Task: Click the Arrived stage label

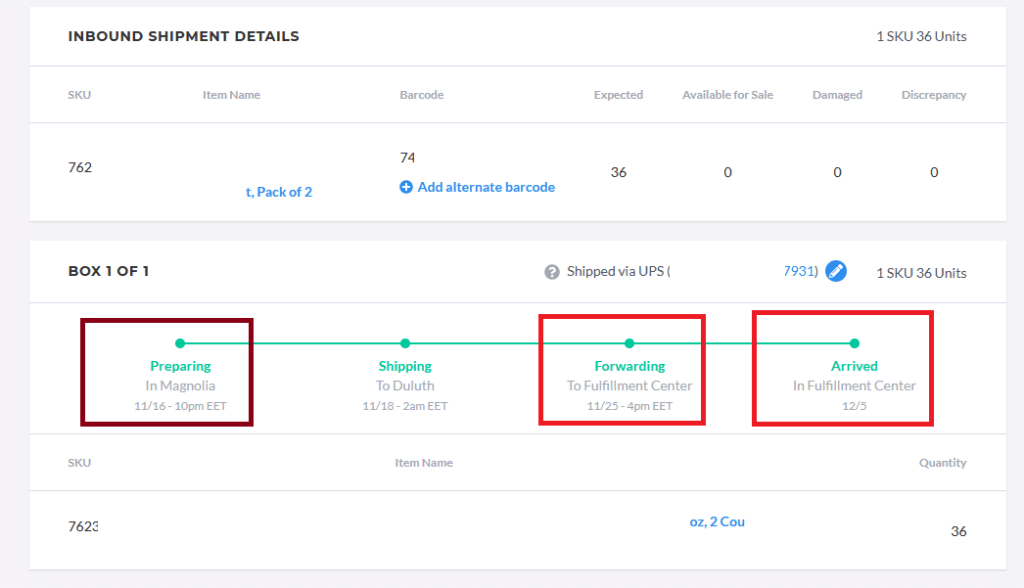Action: point(854,366)
